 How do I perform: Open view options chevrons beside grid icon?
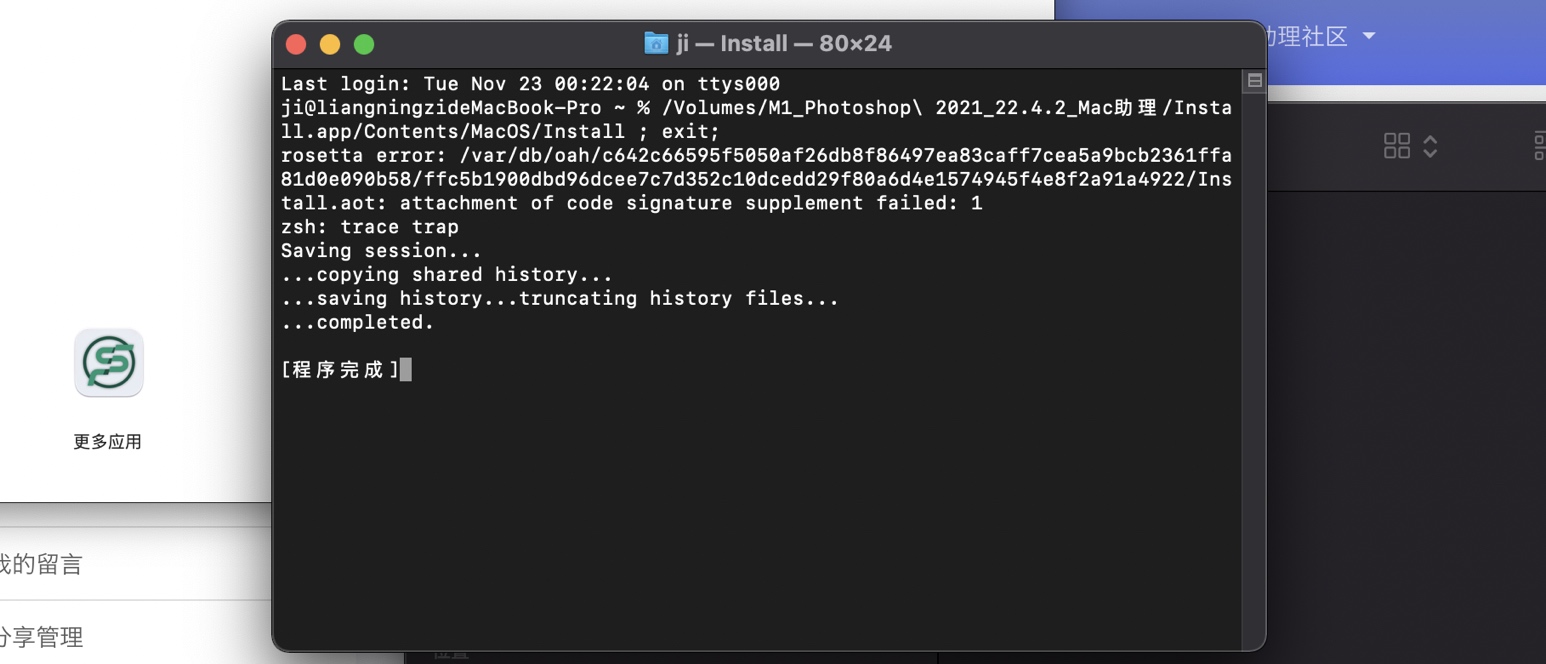click(x=1430, y=146)
